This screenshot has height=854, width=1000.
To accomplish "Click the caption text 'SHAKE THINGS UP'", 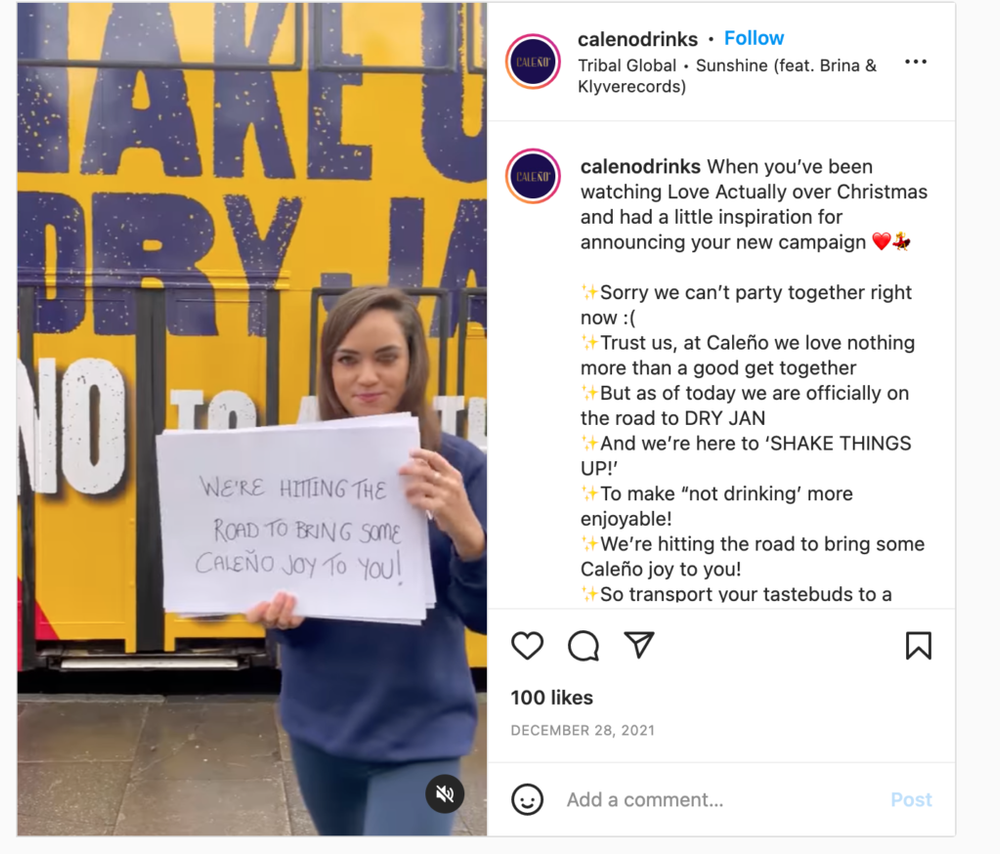I will 746,455.
